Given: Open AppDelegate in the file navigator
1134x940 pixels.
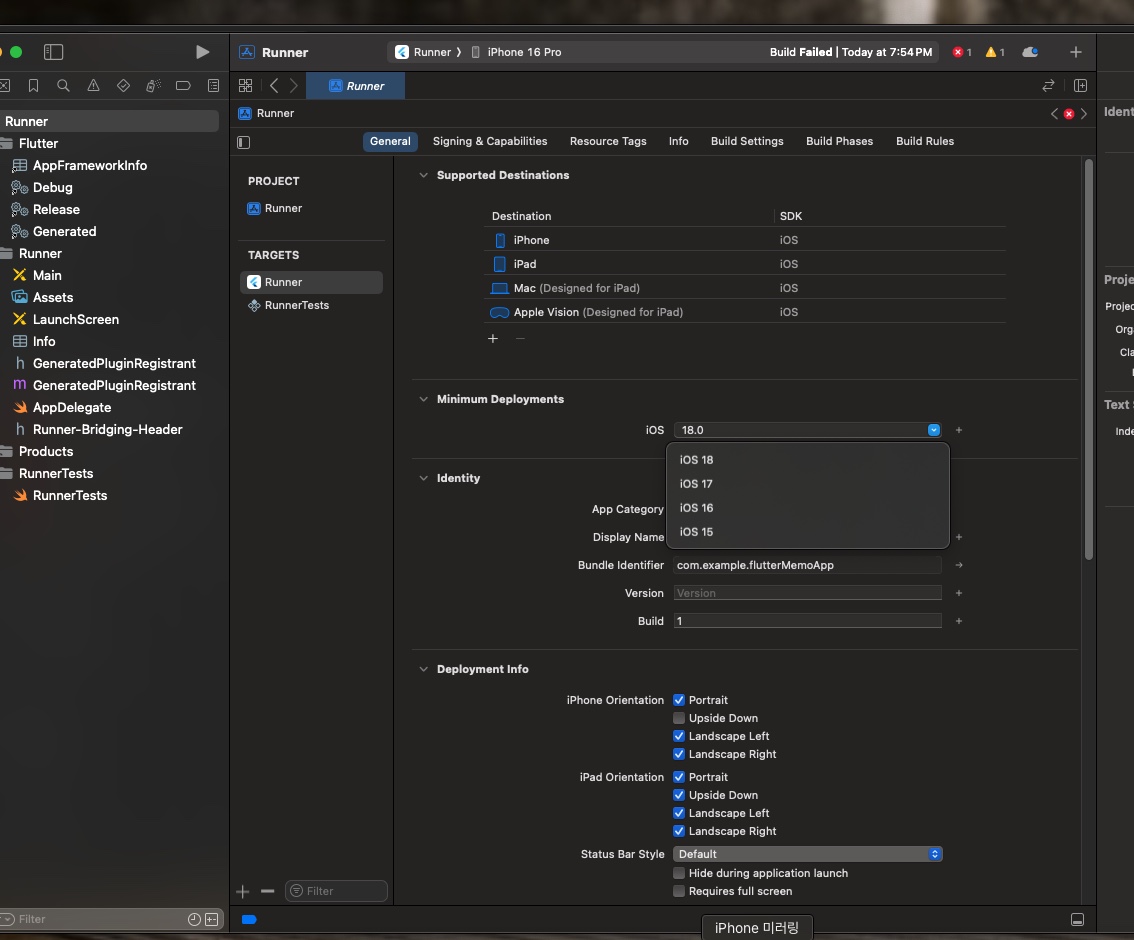Looking at the screenshot, I should click(x=72, y=408).
